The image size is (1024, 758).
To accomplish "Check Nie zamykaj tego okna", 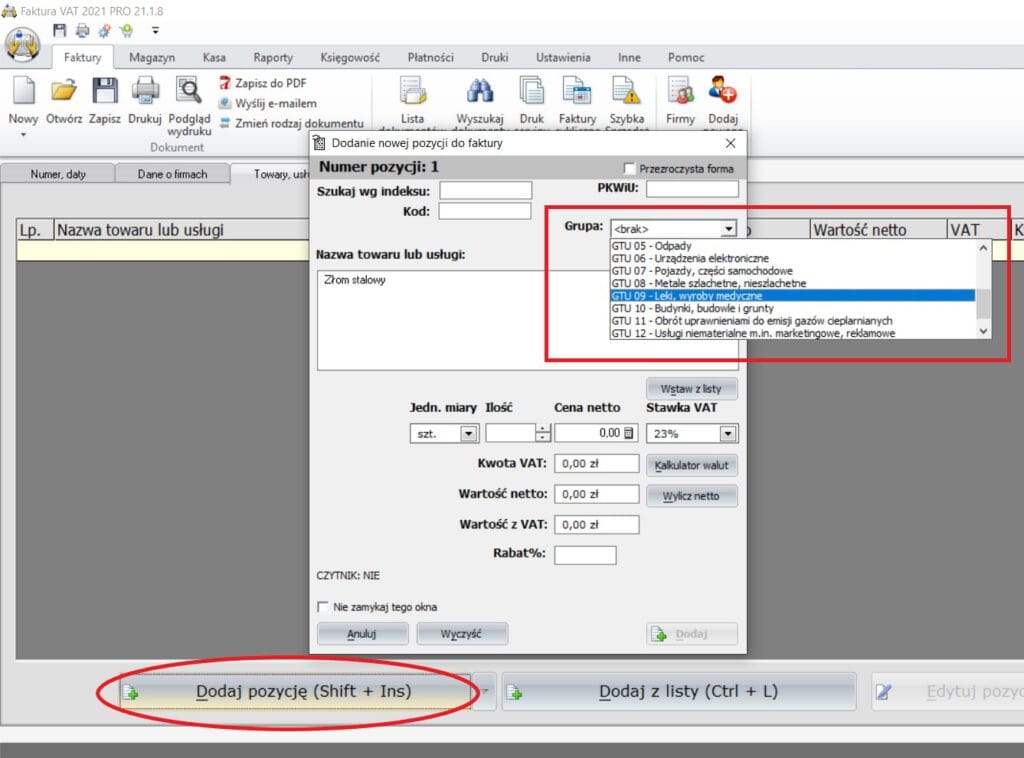I will 323,607.
